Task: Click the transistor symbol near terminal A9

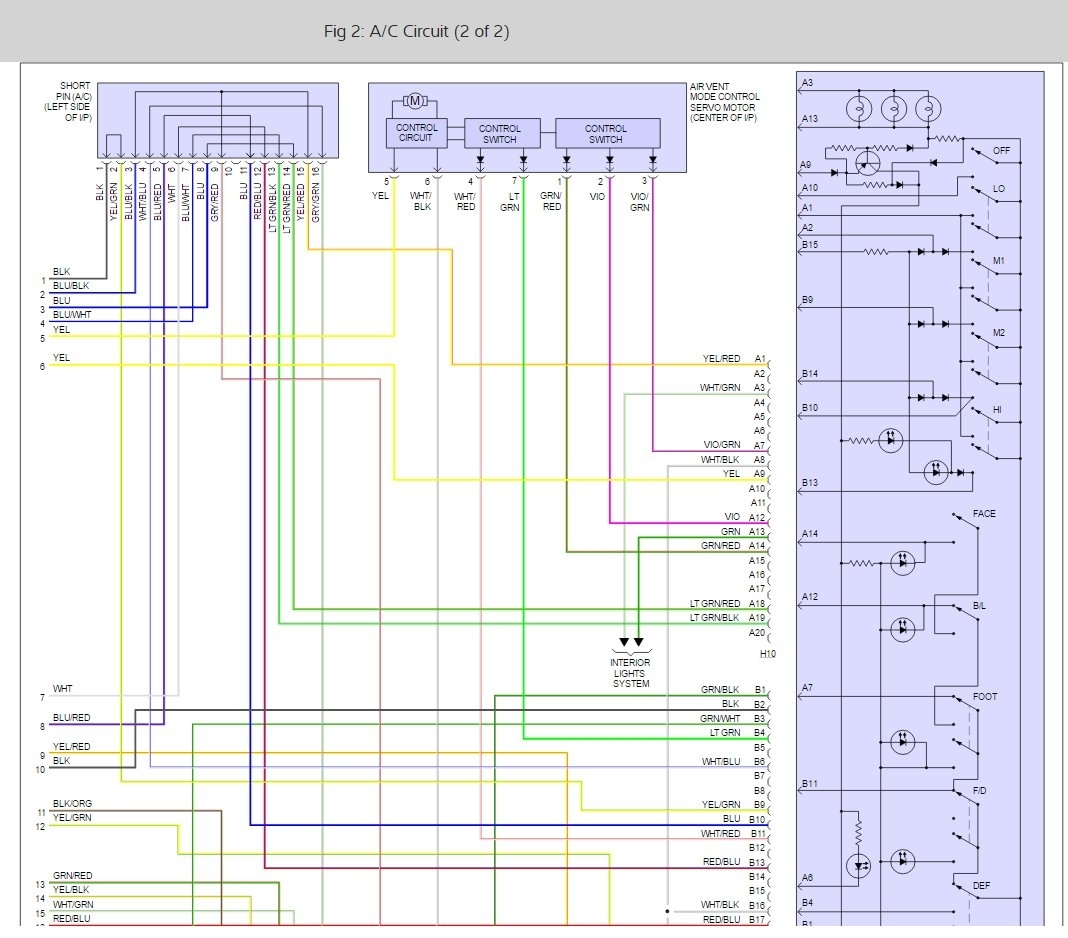Action: [867, 163]
